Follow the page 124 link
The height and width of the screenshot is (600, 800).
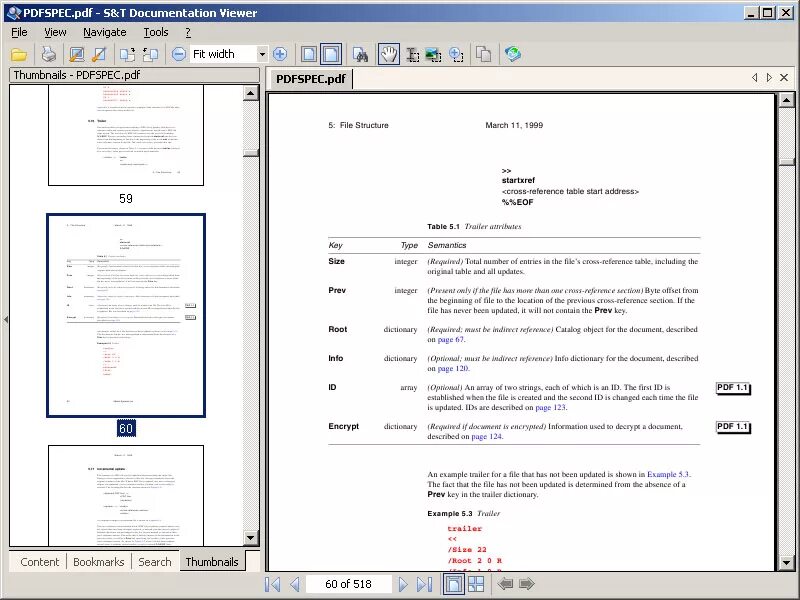(486, 437)
